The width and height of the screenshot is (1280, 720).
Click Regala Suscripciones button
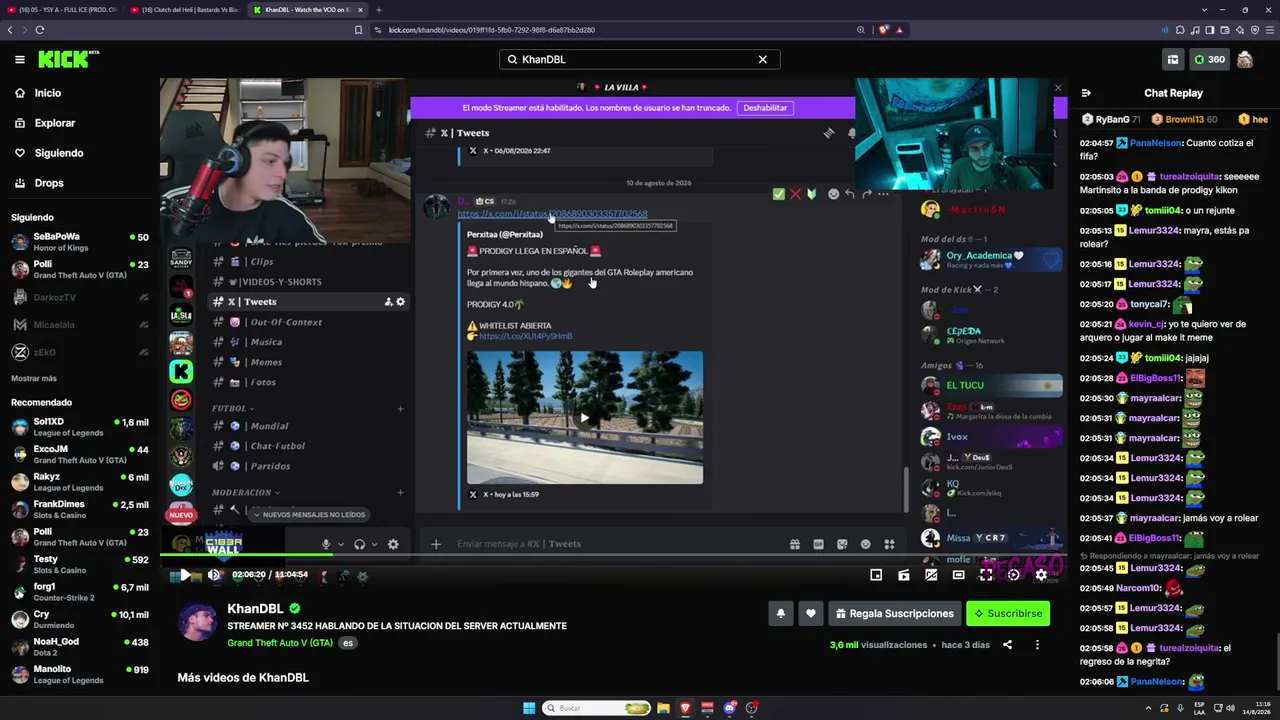coord(894,614)
